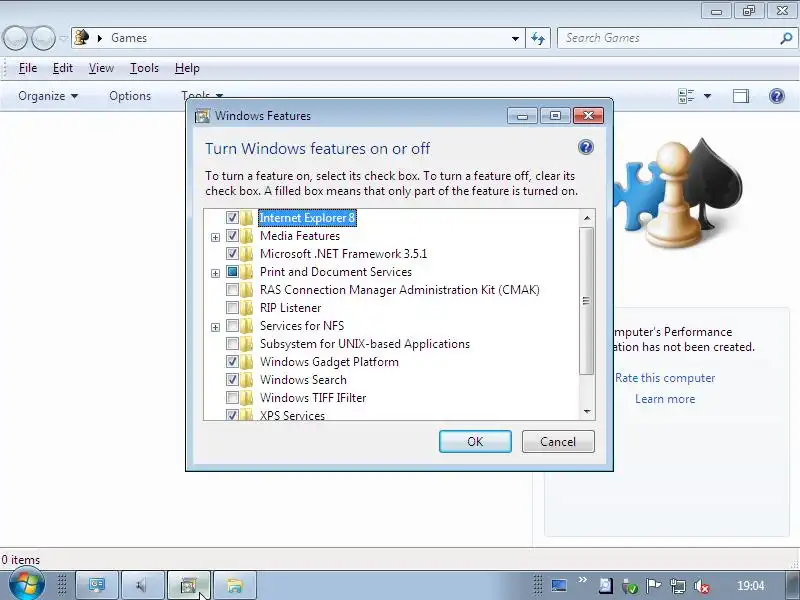Open the Organize dropdown in Games toolbar

(48, 96)
